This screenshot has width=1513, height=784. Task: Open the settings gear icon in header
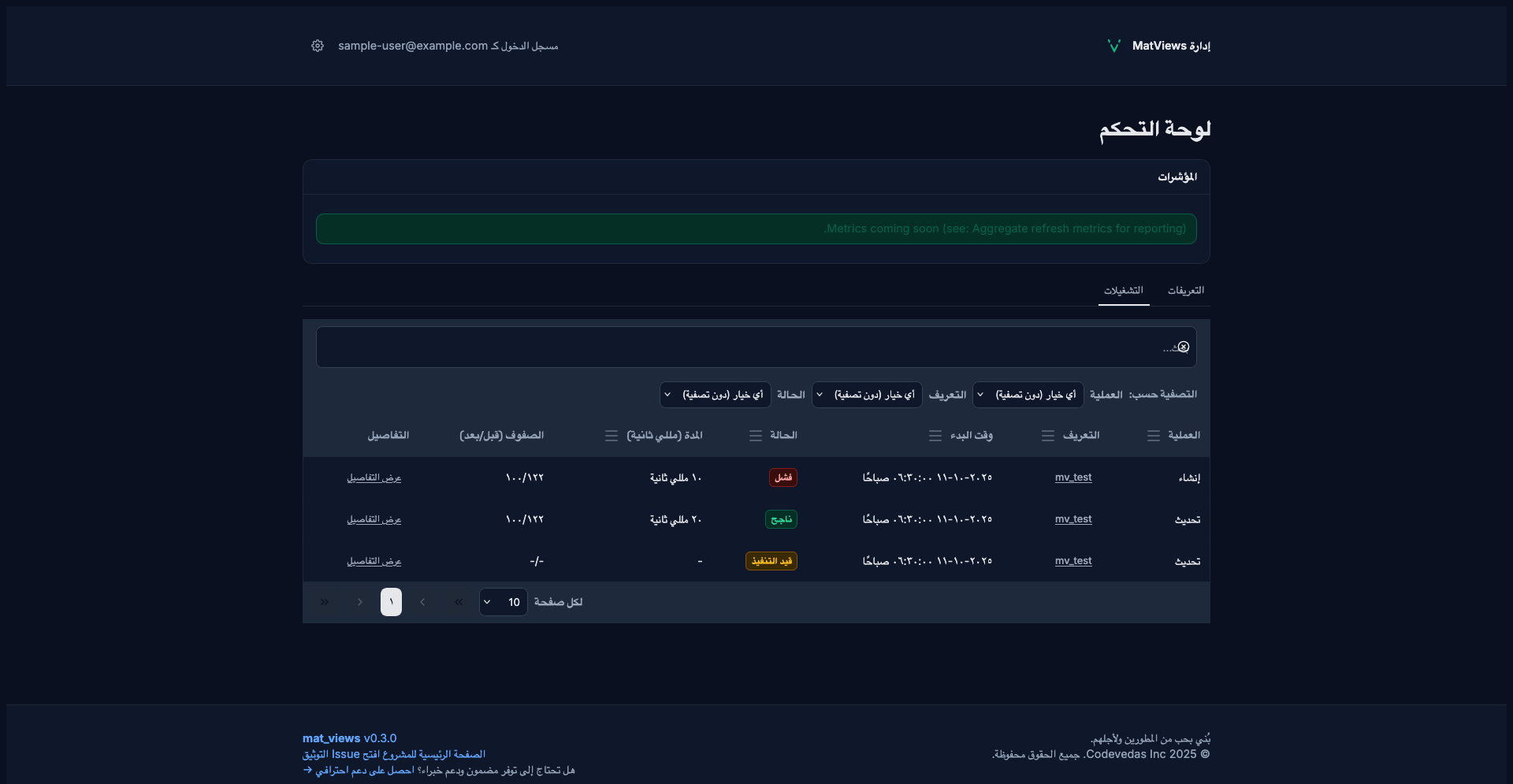(x=318, y=46)
